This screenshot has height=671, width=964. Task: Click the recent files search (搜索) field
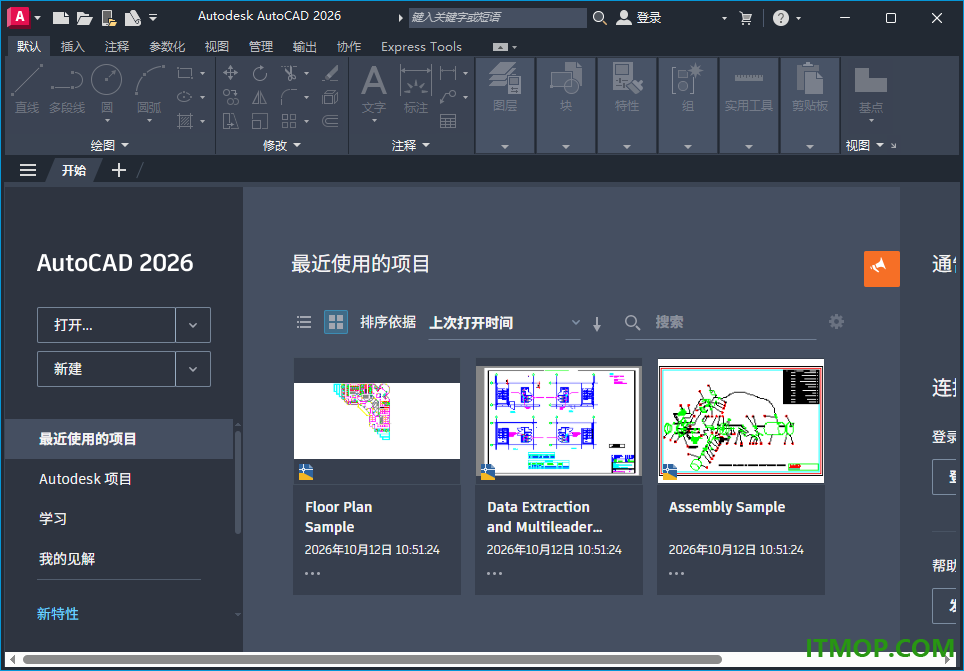pyautogui.click(x=721, y=323)
